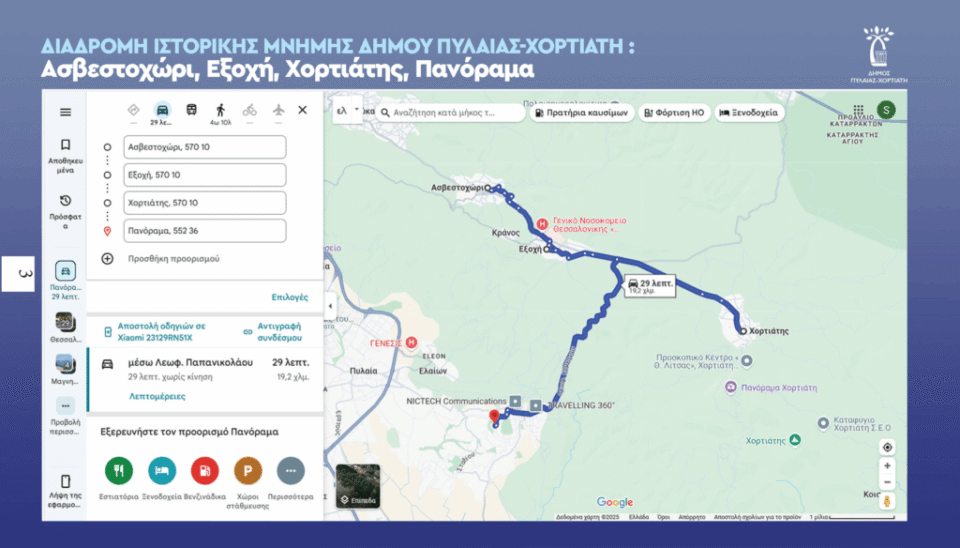
Task: Click the Εστιατόρια restaurants icon
Action: (x=119, y=471)
